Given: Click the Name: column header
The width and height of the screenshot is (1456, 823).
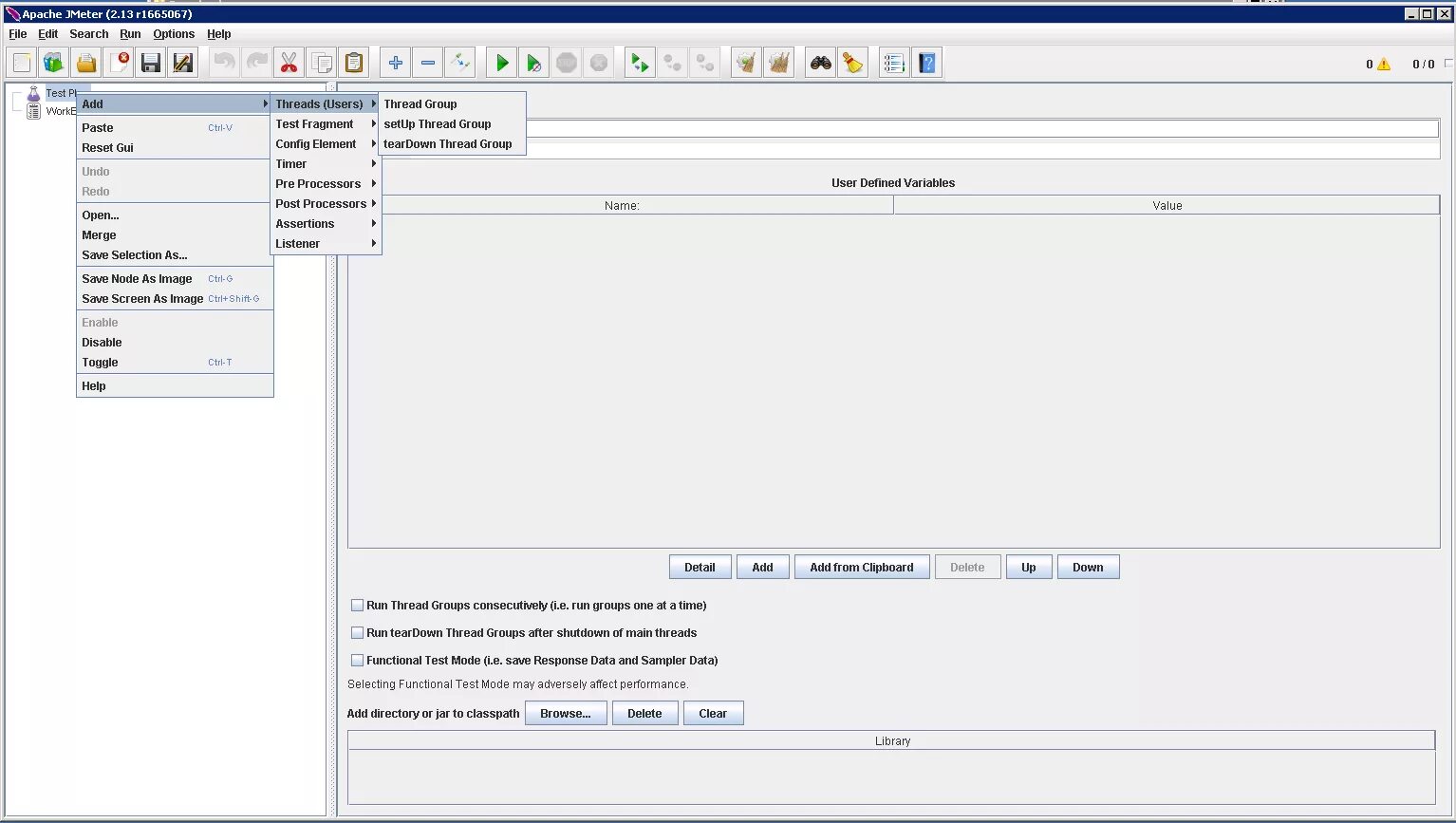Looking at the screenshot, I should [622, 206].
